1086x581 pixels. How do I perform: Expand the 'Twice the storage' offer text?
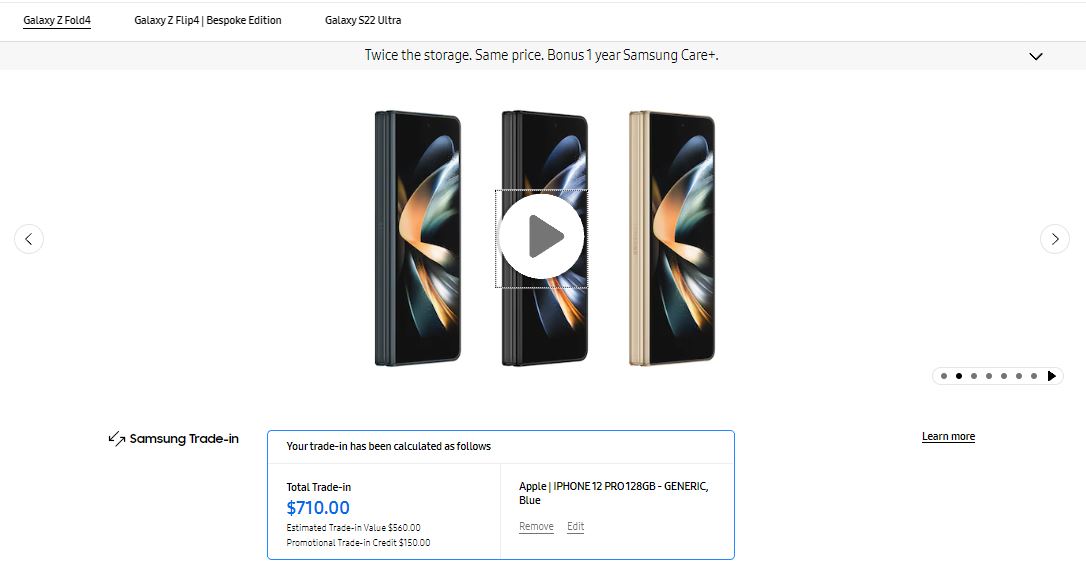click(541, 56)
